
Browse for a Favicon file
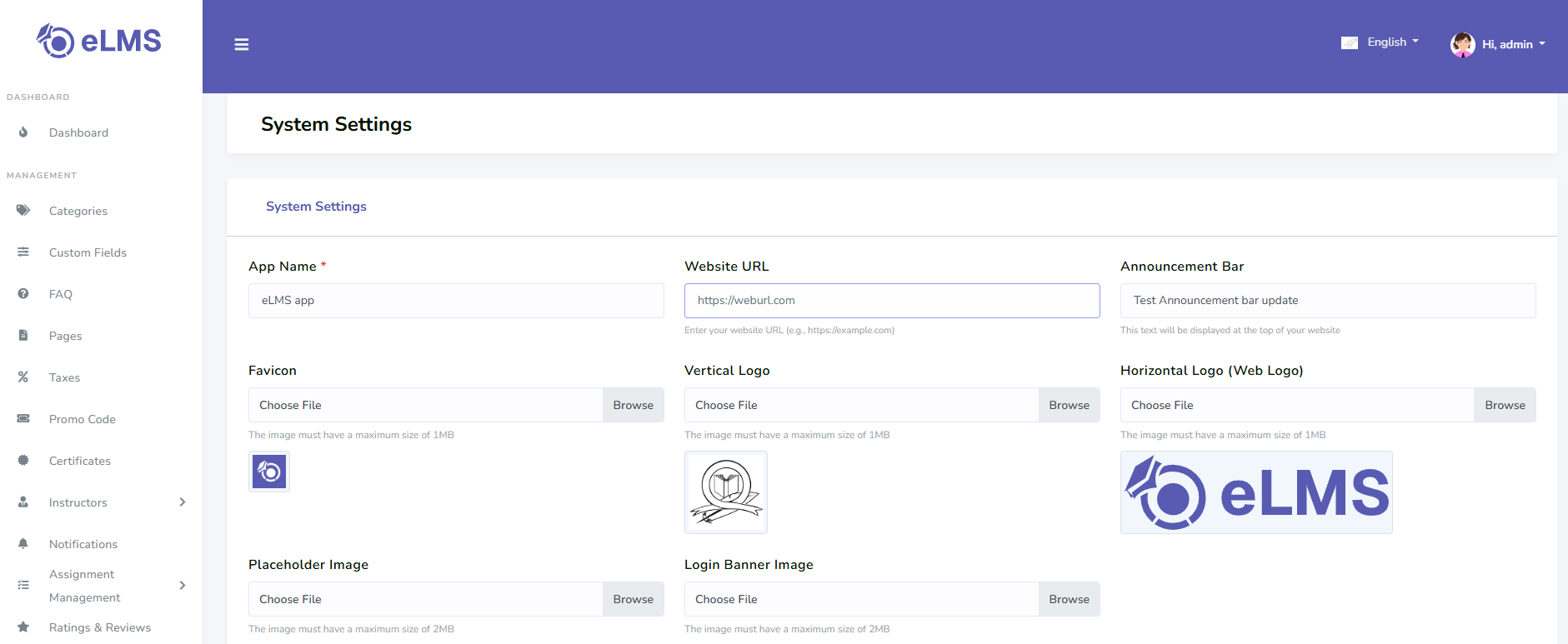click(633, 405)
